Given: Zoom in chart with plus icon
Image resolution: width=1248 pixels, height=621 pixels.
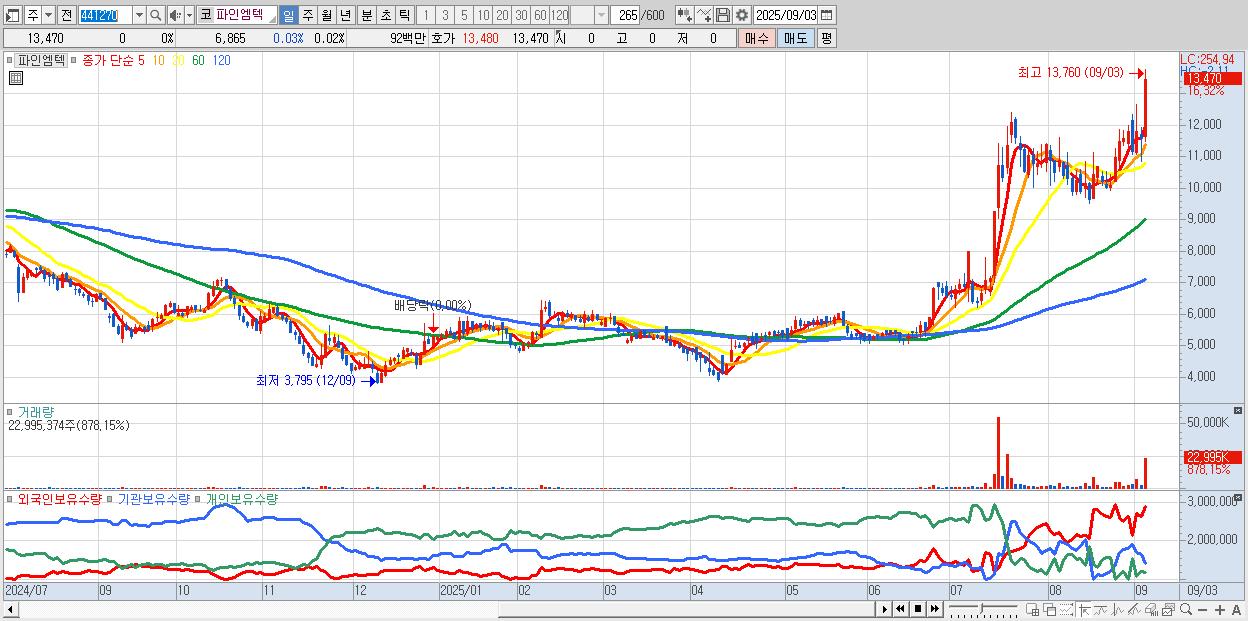Looking at the screenshot, I should (x=1220, y=610).
